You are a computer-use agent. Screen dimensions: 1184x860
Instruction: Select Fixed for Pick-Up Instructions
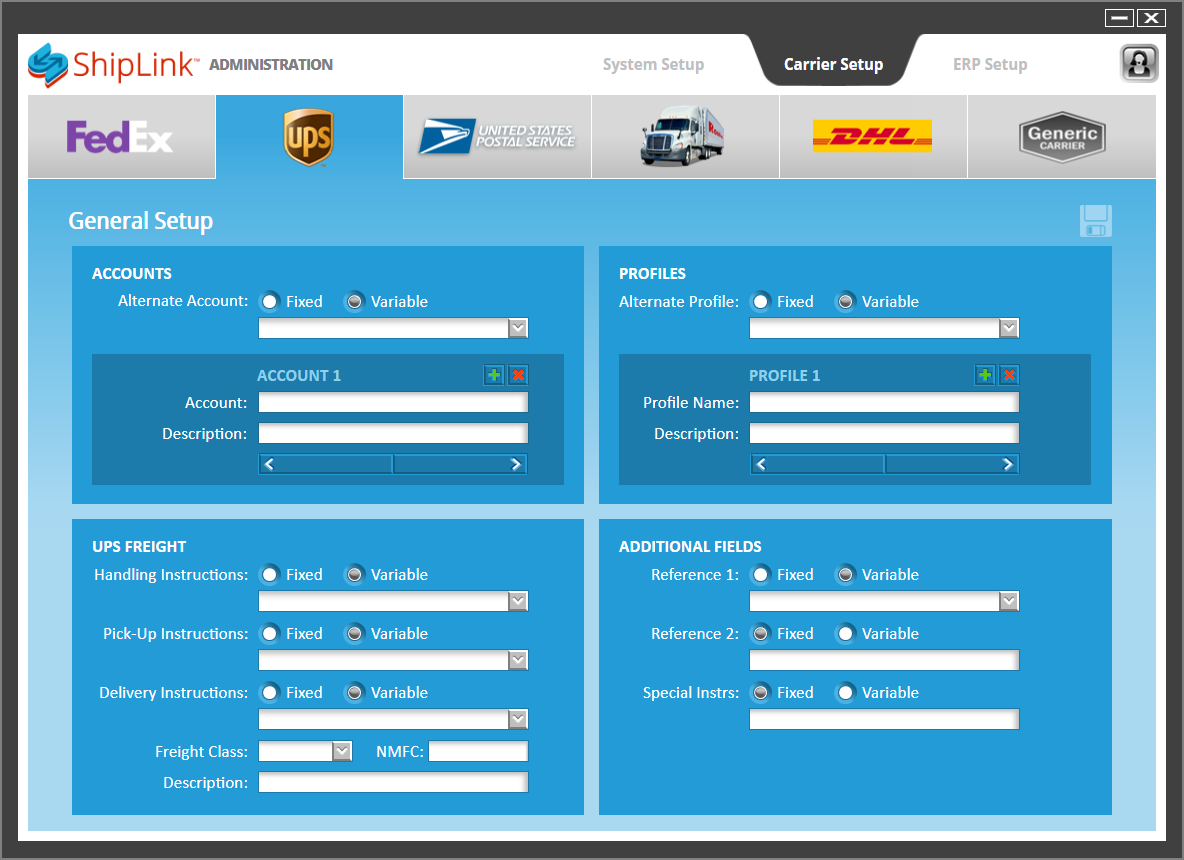point(270,634)
